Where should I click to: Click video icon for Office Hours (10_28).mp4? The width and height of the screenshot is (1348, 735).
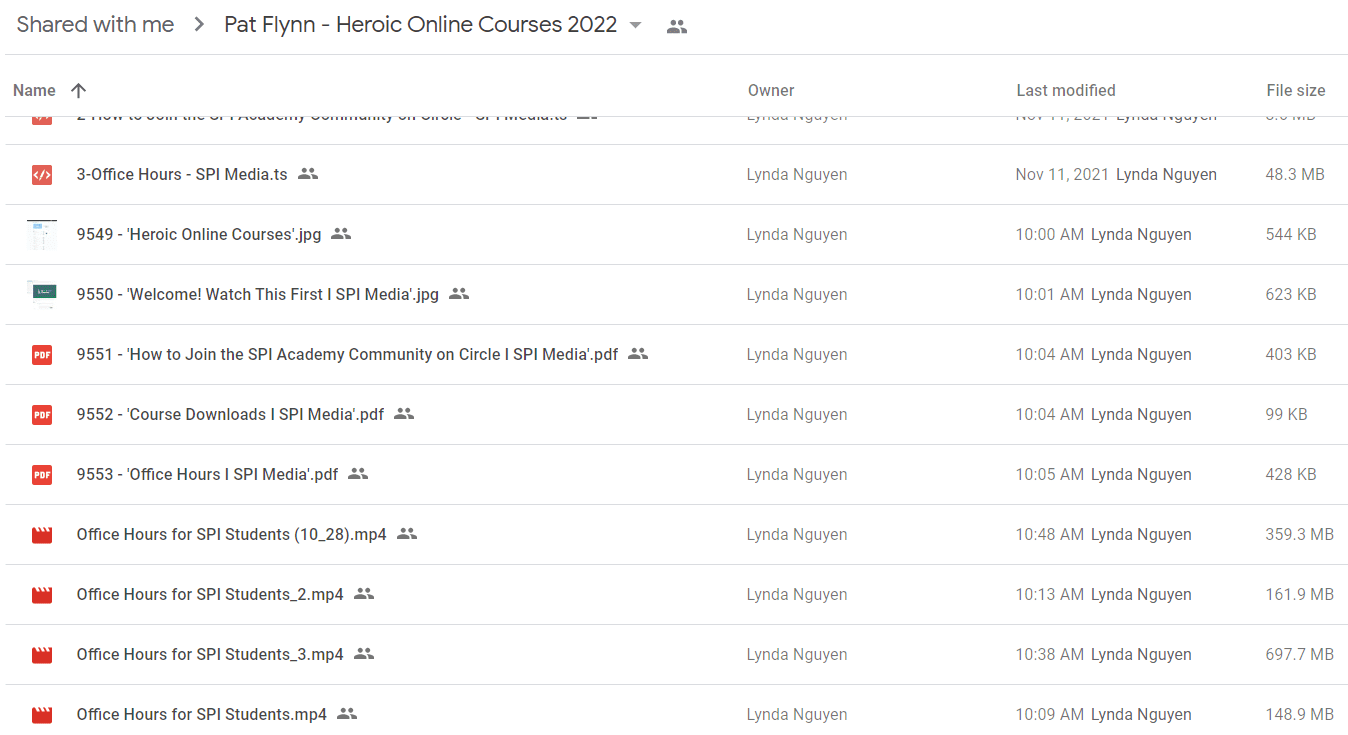point(41,534)
